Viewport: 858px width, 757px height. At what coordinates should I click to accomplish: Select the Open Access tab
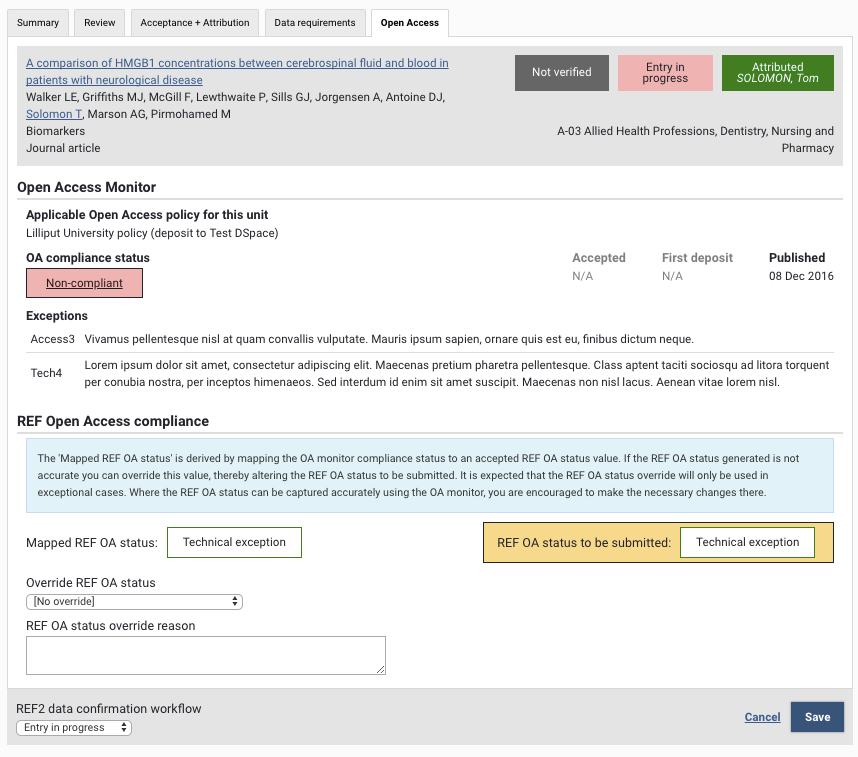409,23
